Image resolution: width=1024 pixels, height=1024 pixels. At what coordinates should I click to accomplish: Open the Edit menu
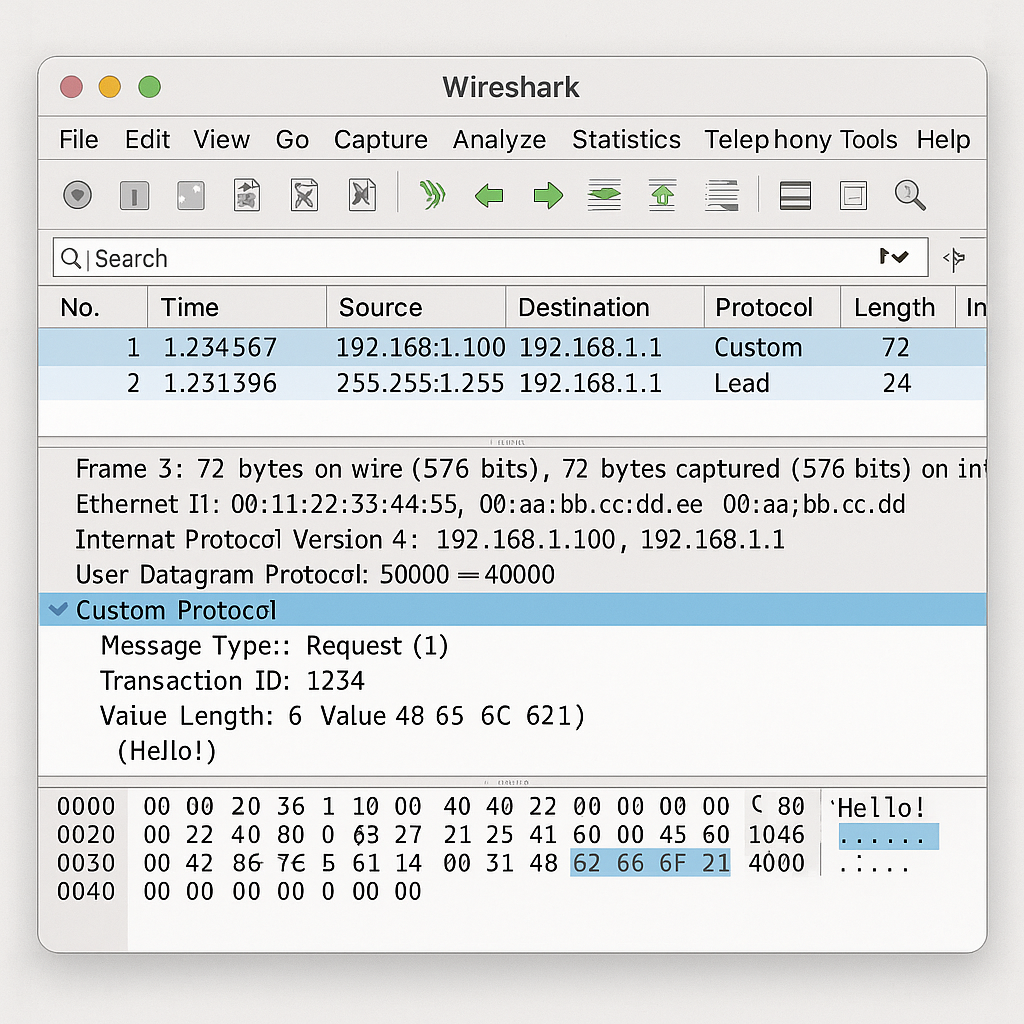tap(147, 140)
